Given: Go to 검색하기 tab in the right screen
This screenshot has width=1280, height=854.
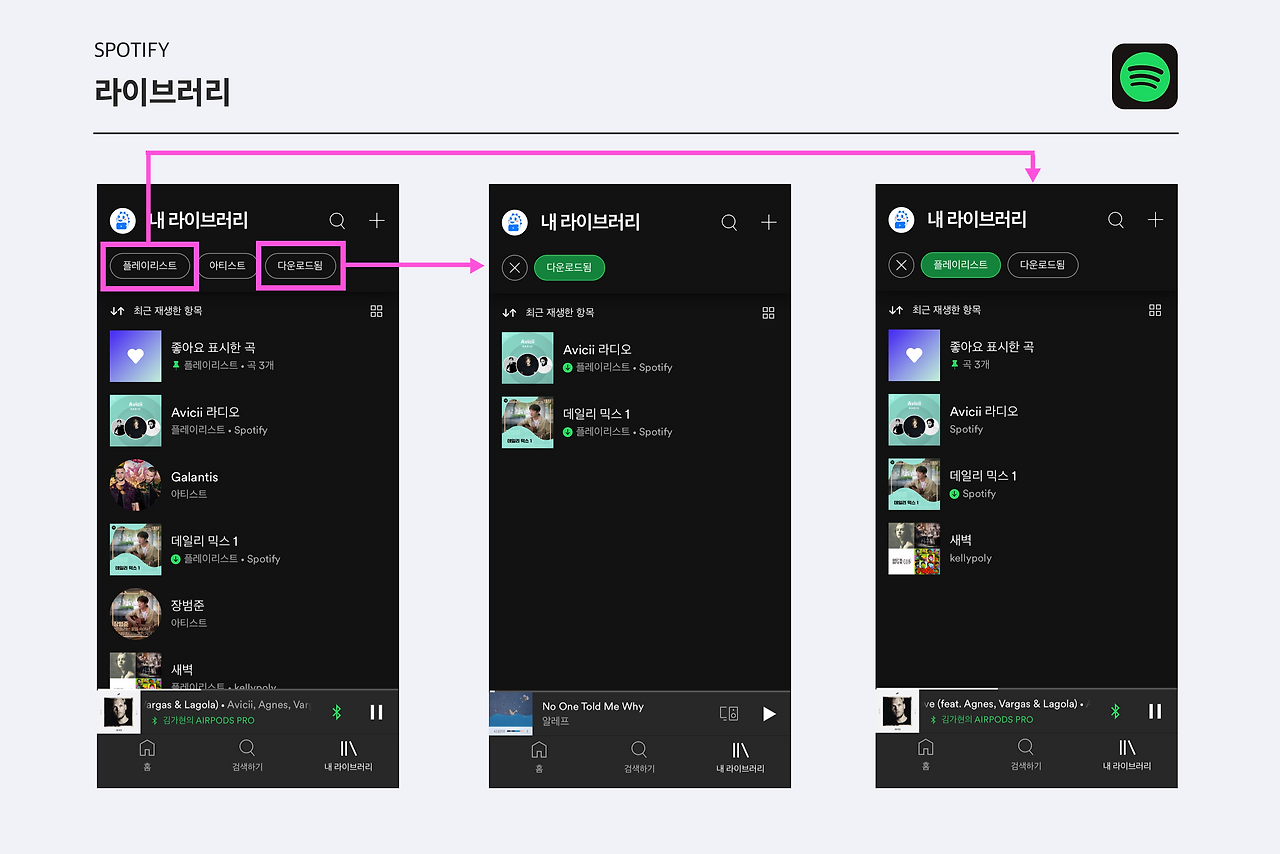Looking at the screenshot, I should (x=1026, y=753).
